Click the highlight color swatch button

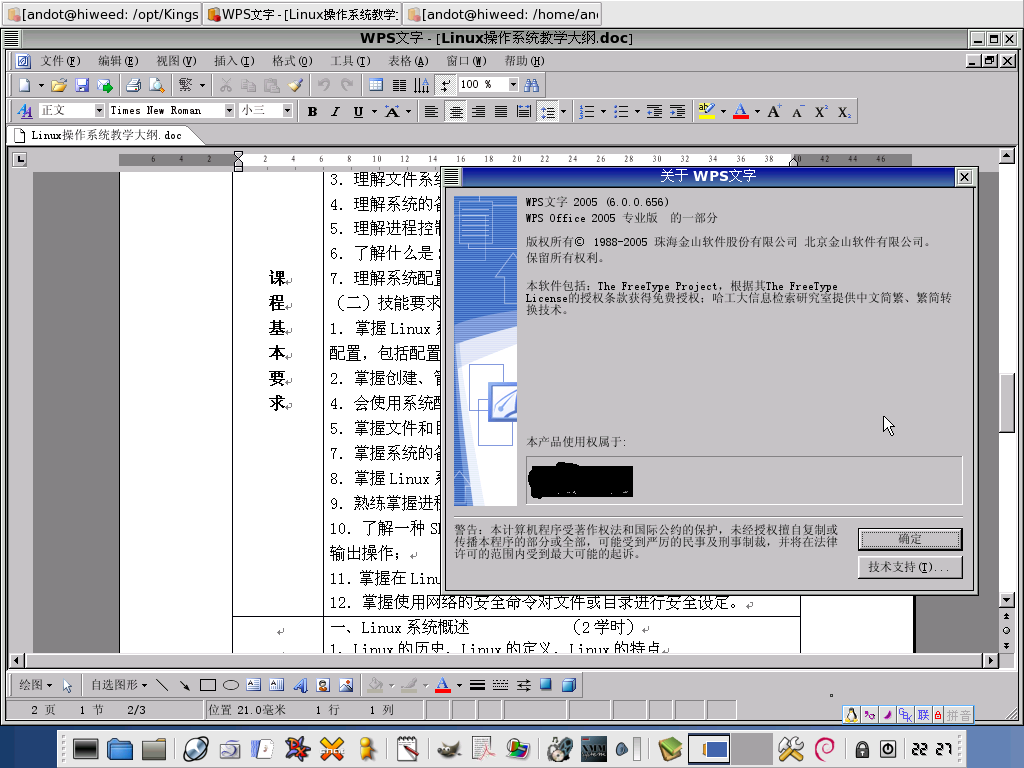coord(707,112)
